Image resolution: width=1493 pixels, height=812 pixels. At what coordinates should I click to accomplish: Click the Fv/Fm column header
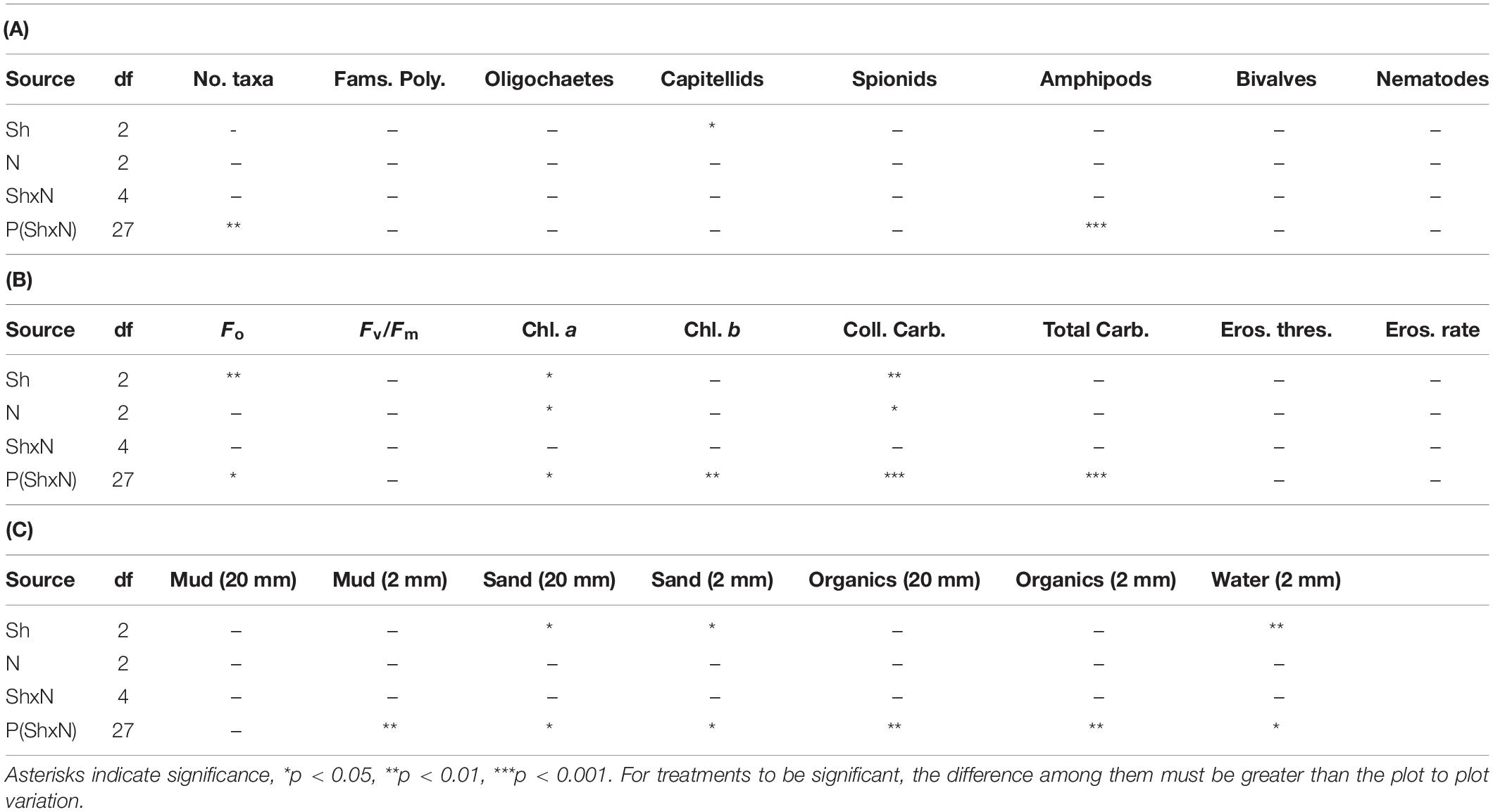pos(389,330)
